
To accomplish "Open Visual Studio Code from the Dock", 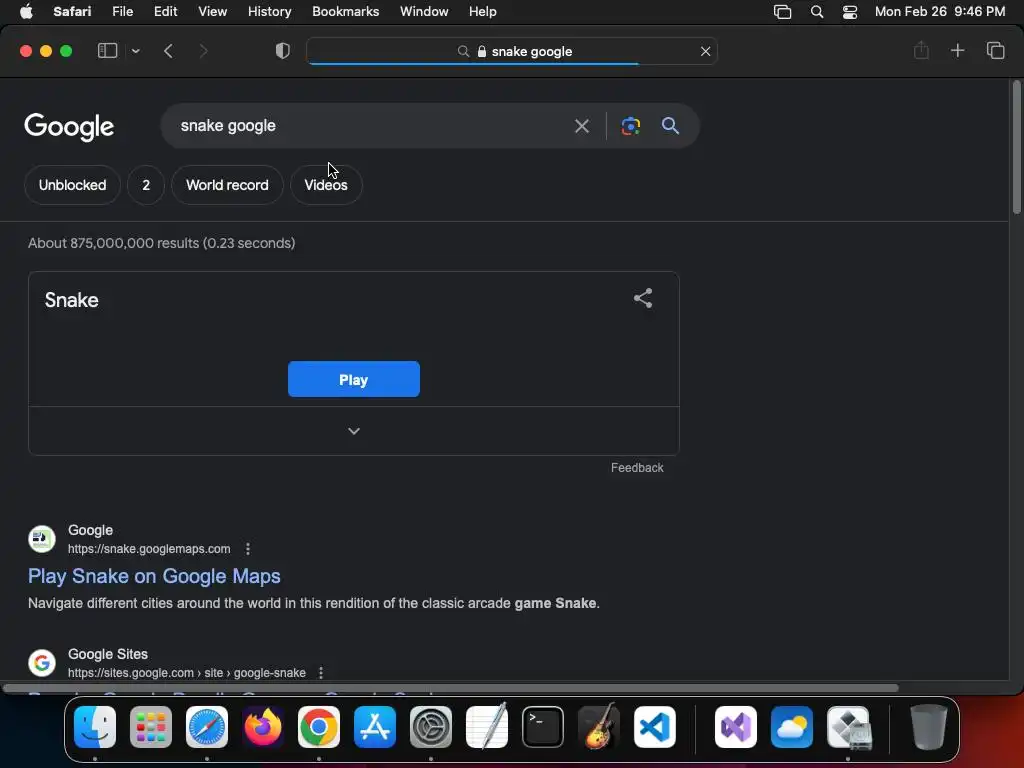I will tap(654, 727).
